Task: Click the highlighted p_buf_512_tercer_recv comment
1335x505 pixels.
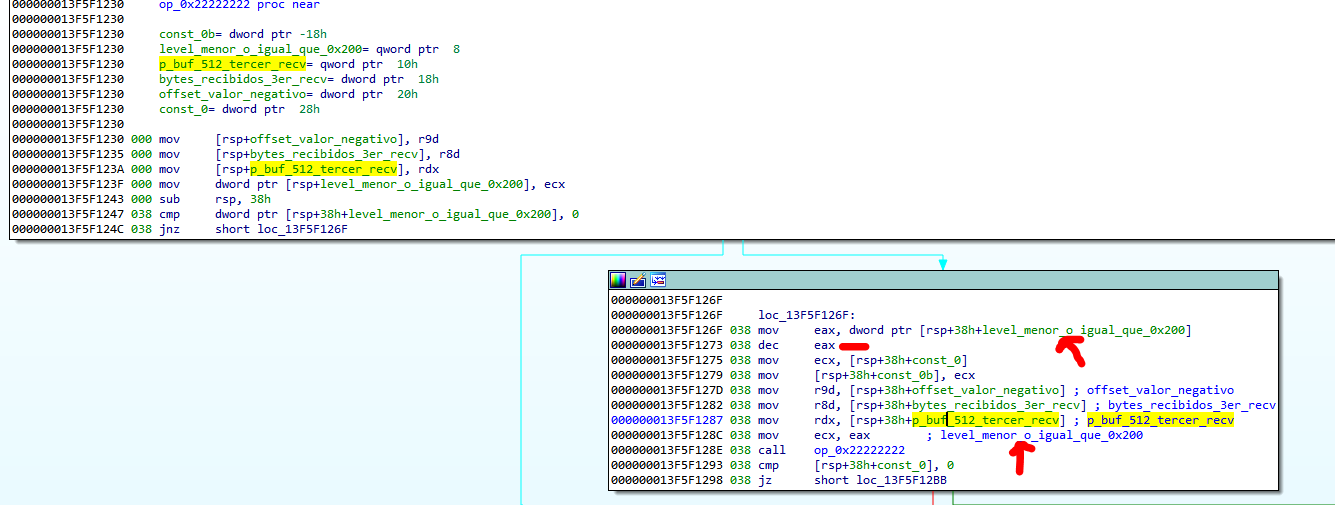Action: coord(1161,420)
